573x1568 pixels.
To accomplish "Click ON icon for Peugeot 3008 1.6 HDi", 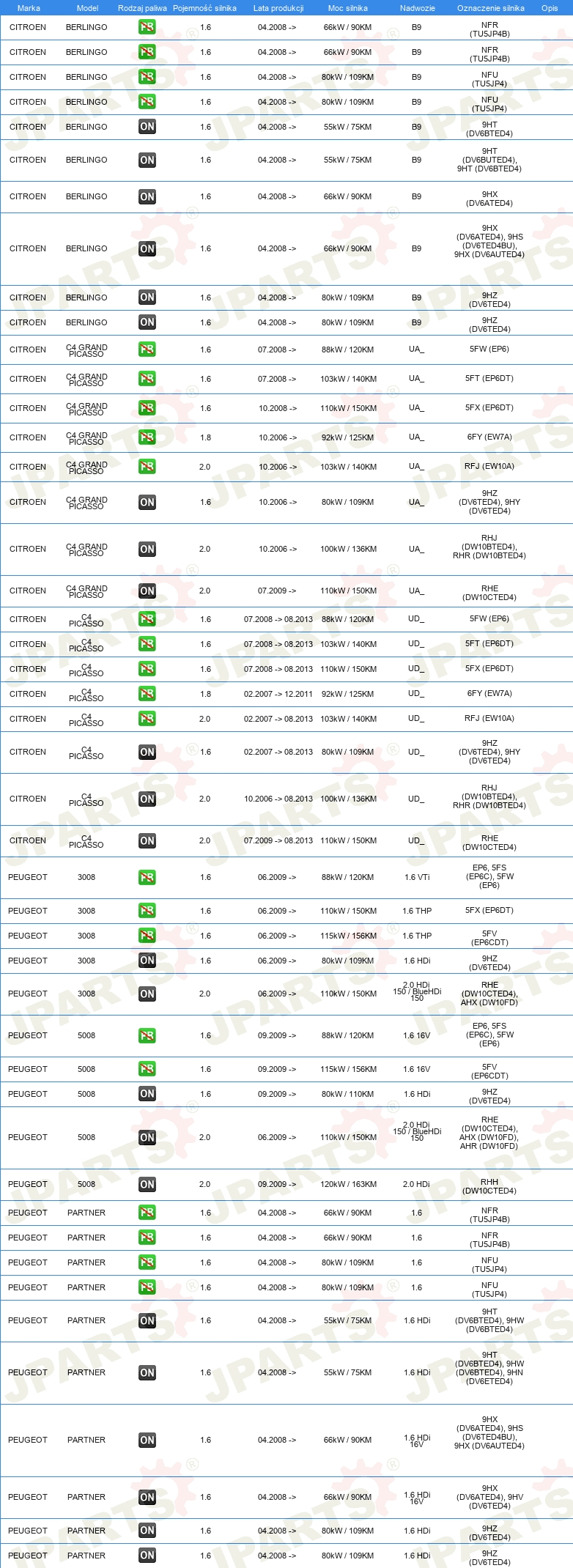I will coord(147,961).
